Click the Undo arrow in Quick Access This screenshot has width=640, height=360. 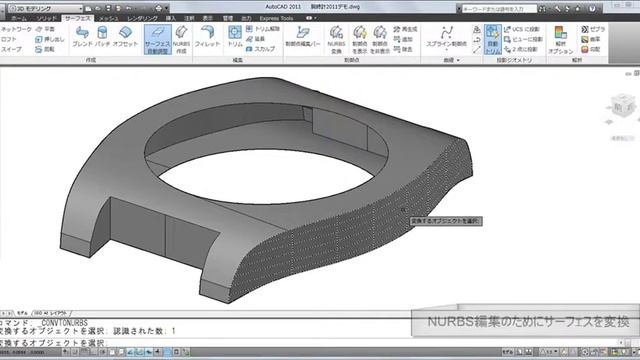(129, 8)
